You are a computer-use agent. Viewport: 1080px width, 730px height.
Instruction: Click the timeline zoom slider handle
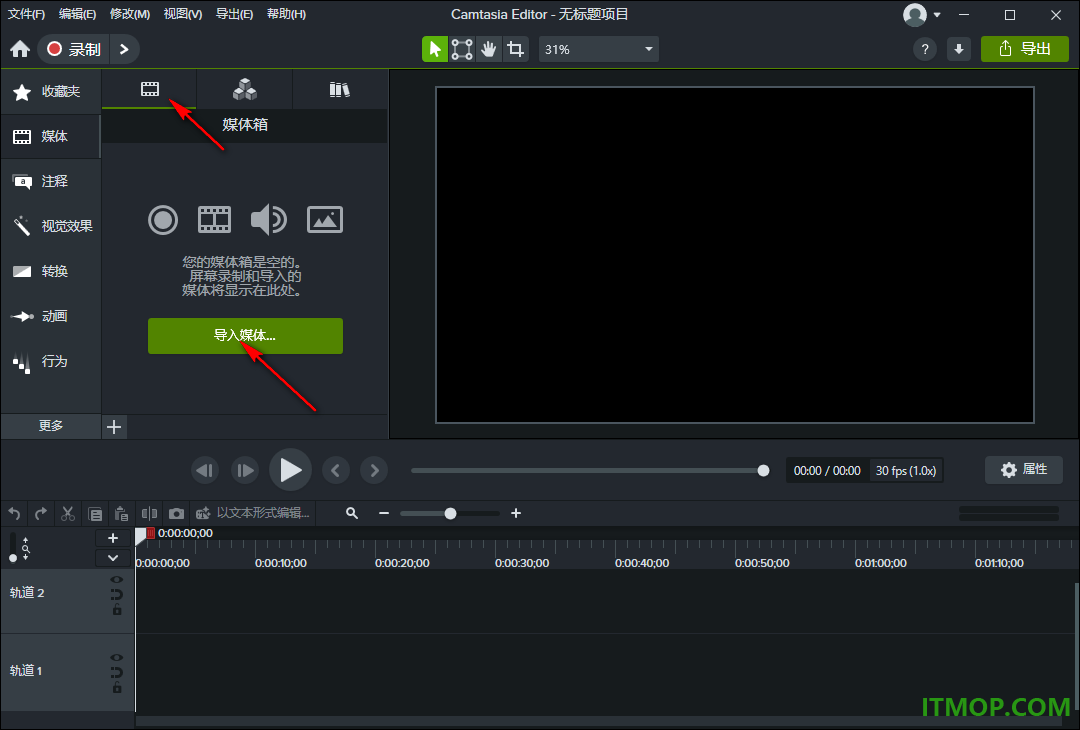point(450,513)
